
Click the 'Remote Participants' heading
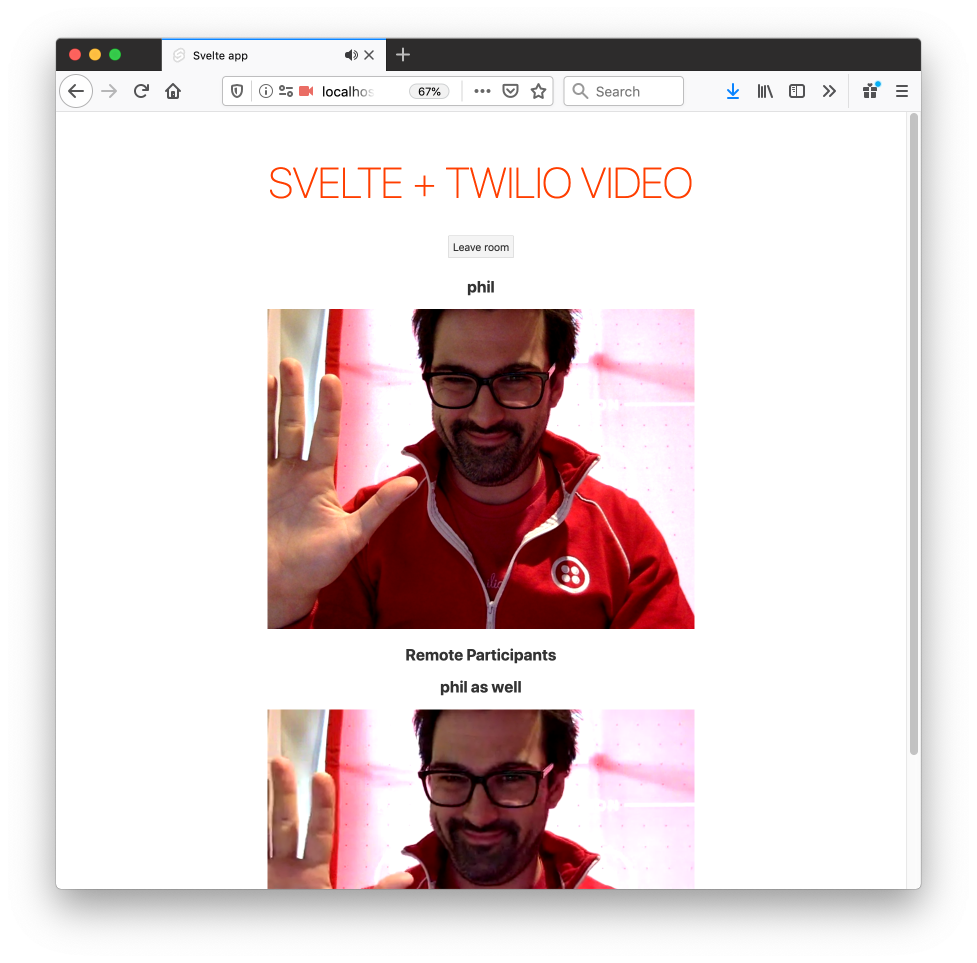(480, 655)
